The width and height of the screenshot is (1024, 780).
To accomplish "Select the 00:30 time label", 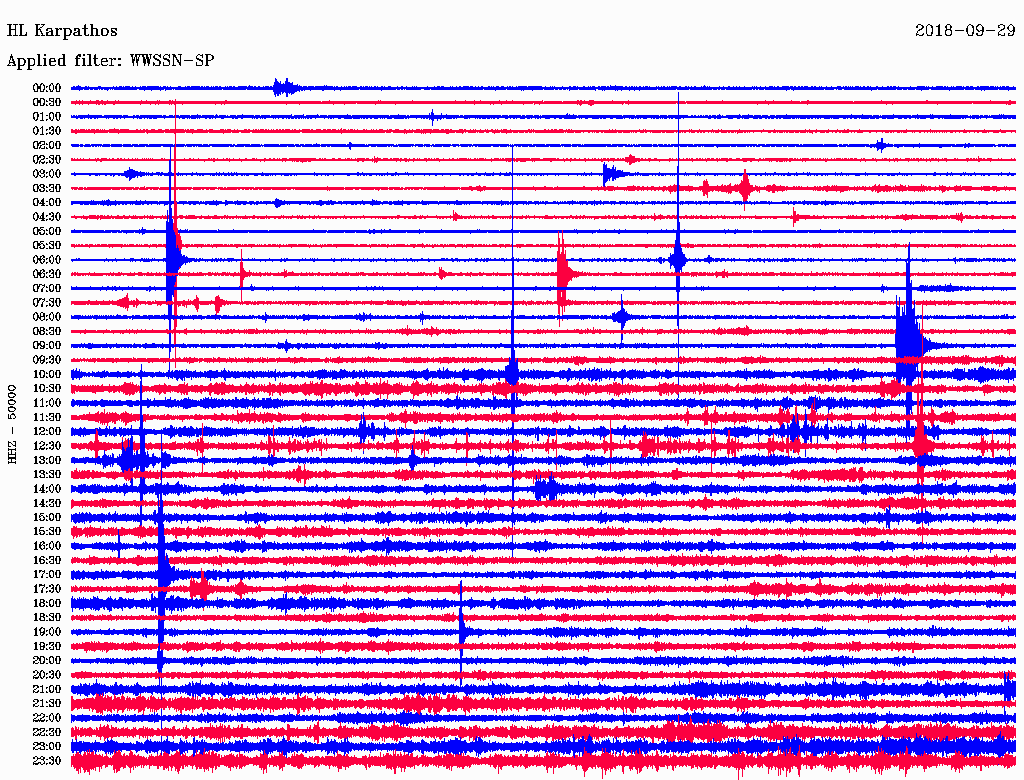I will click(x=47, y=102).
